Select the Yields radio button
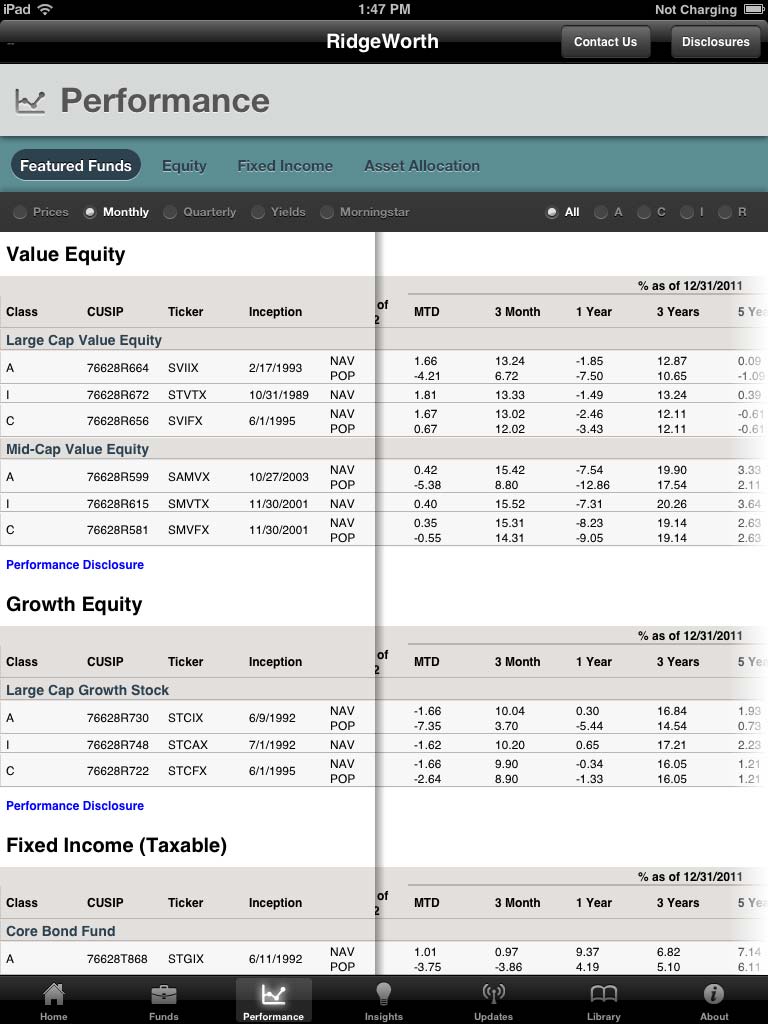 (258, 212)
